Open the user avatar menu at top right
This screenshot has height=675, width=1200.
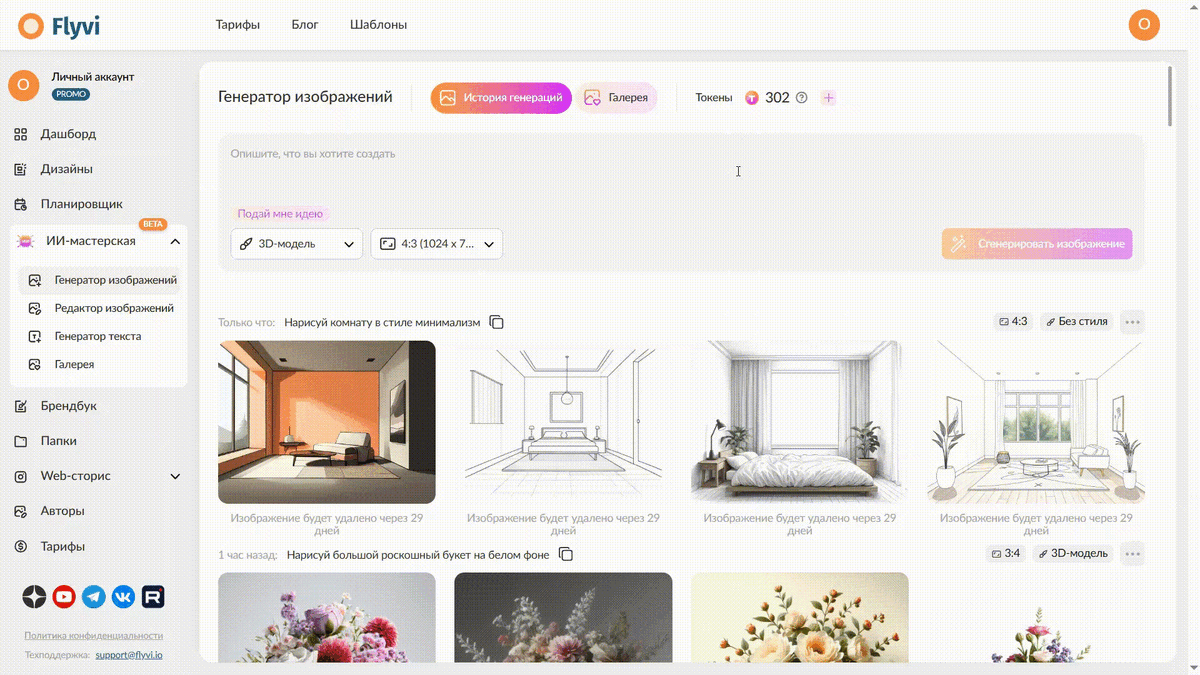(x=1144, y=25)
